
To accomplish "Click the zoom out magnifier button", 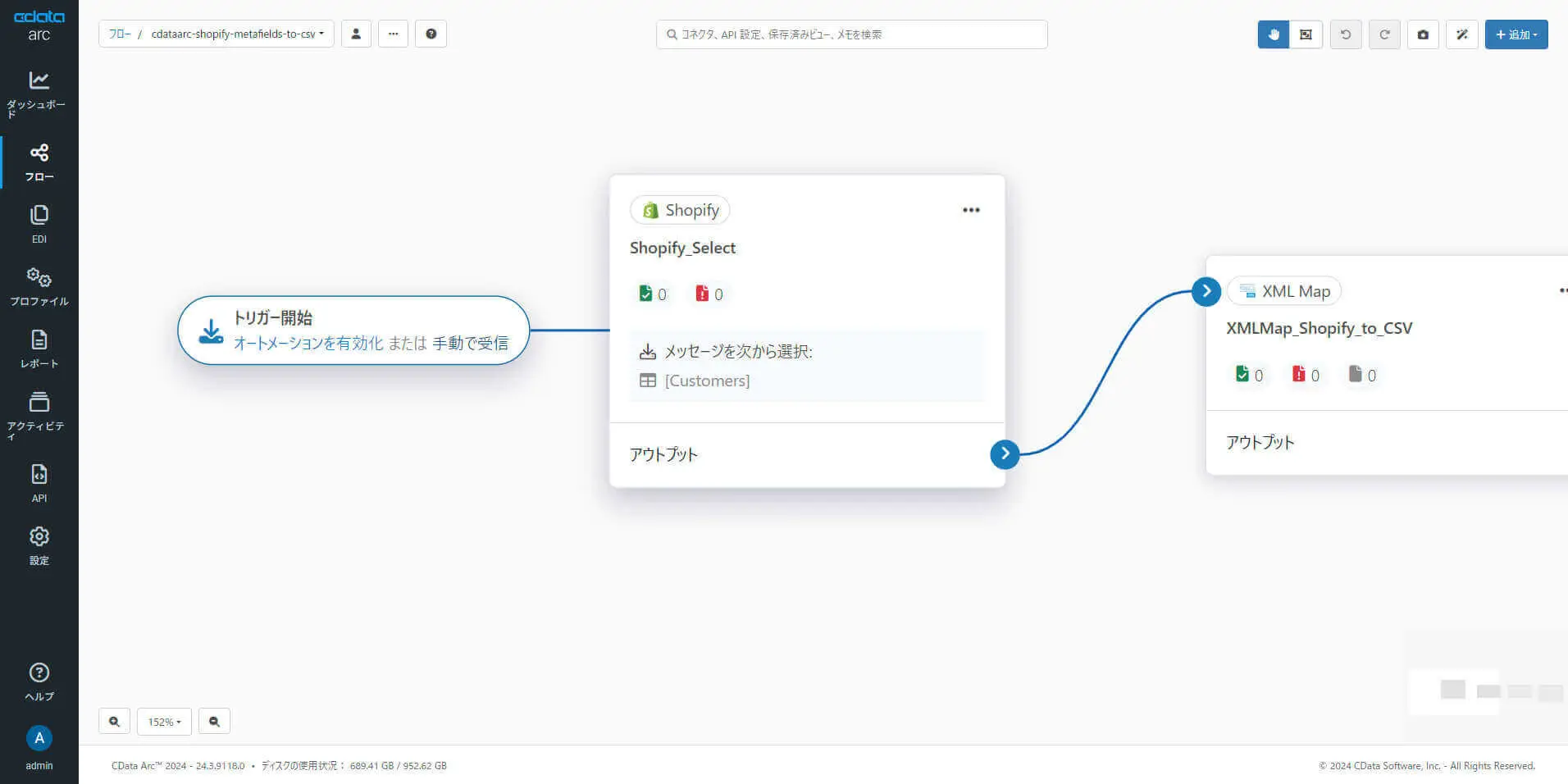I will pyautogui.click(x=214, y=722).
